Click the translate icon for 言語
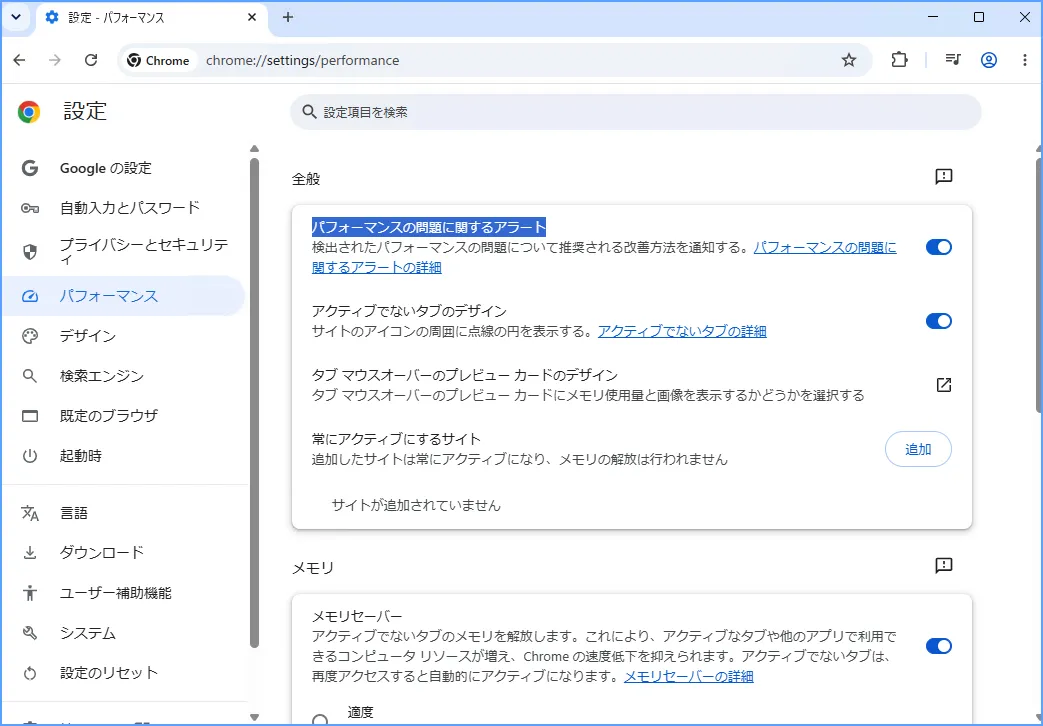 tap(30, 513)
